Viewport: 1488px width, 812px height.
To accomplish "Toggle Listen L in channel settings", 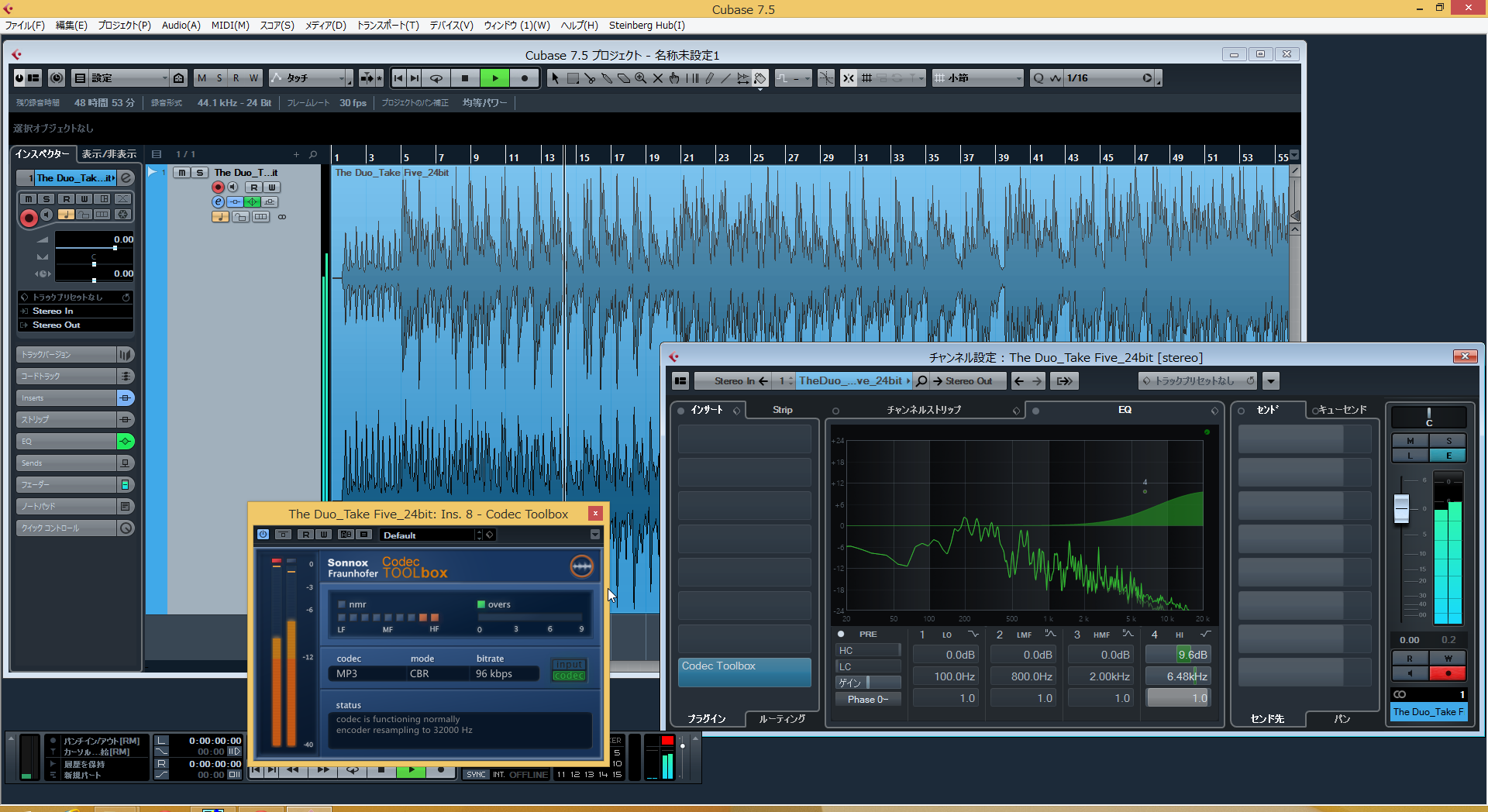I will point(1410,455).
